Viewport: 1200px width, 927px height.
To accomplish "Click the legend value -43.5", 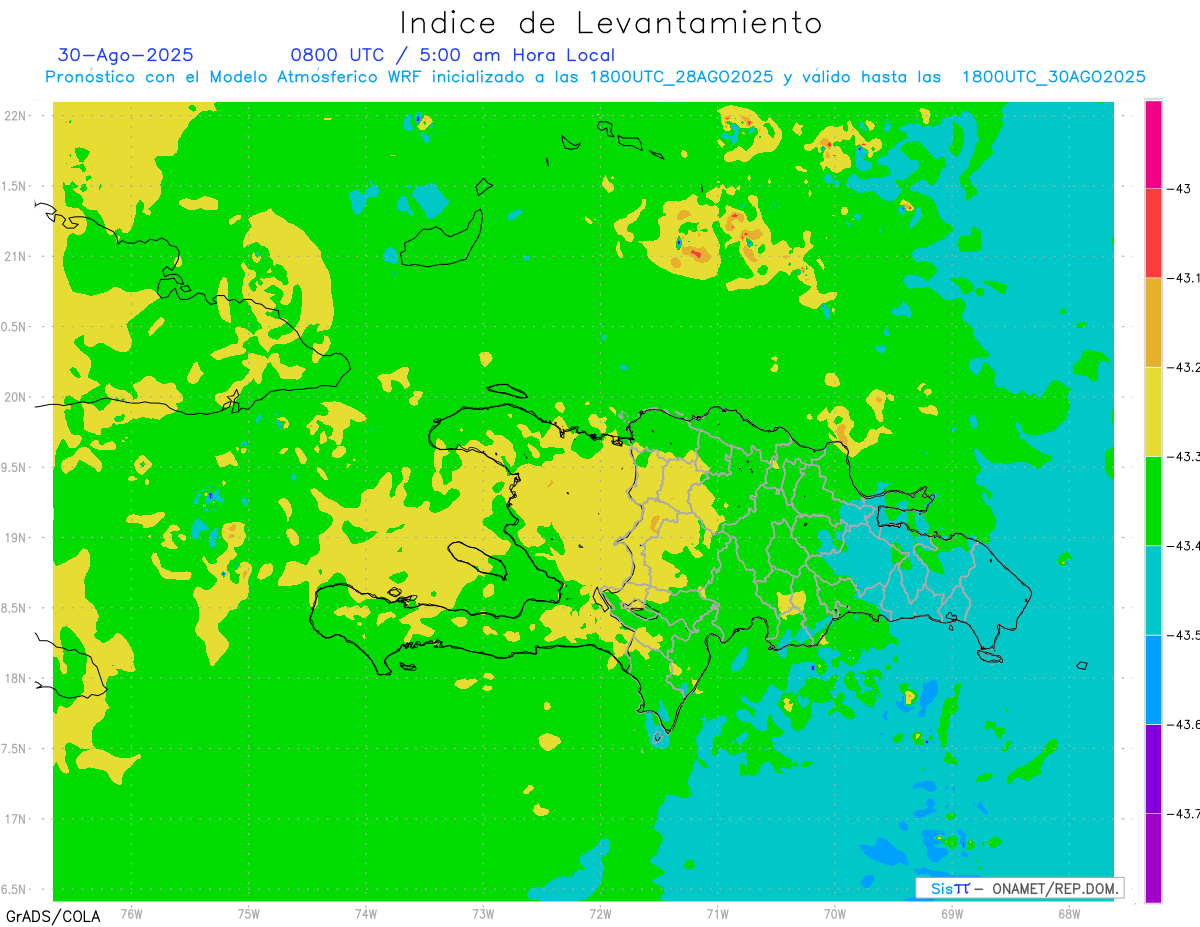I will (1184, 635).
